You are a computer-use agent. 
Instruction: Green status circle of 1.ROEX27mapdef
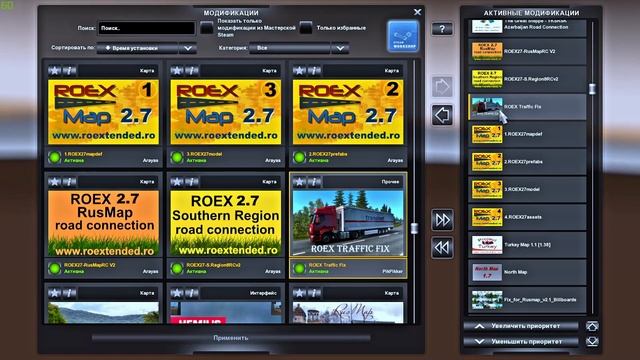tap(54, 157)
